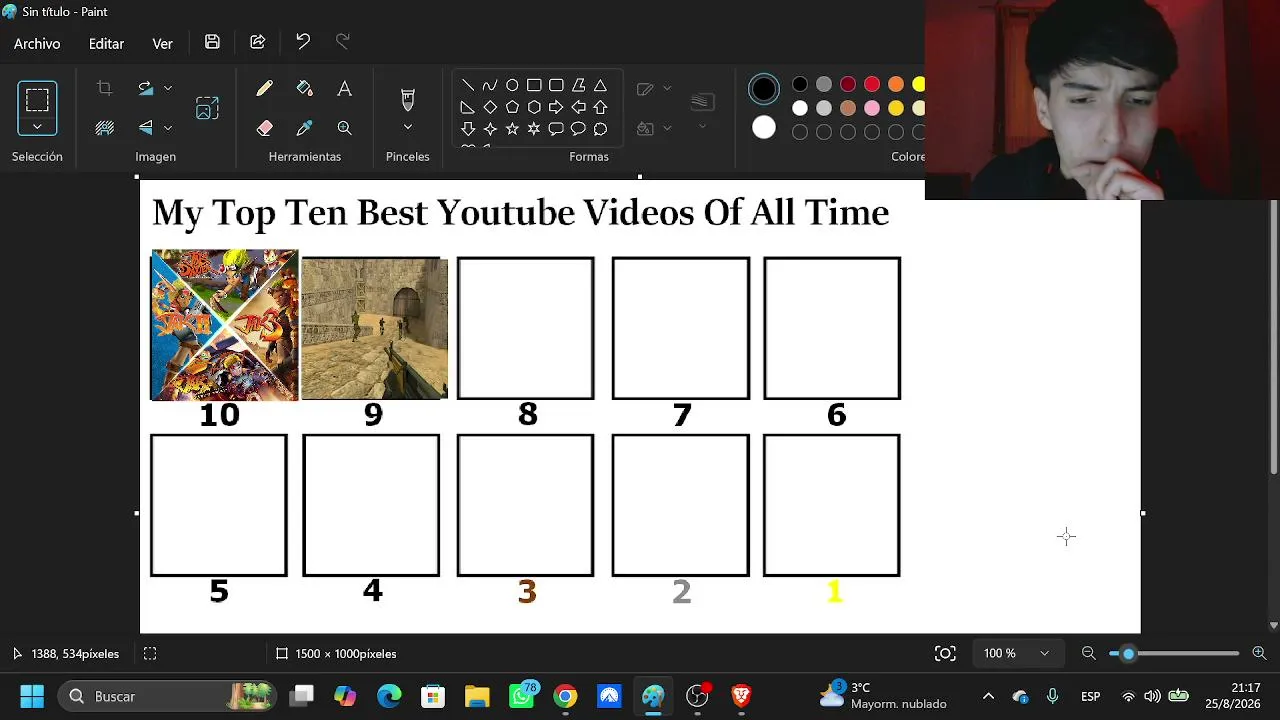This screenshot has height=720, width=1280.
Task: Expand the Selection options chevron
Action: coord(37,127)
